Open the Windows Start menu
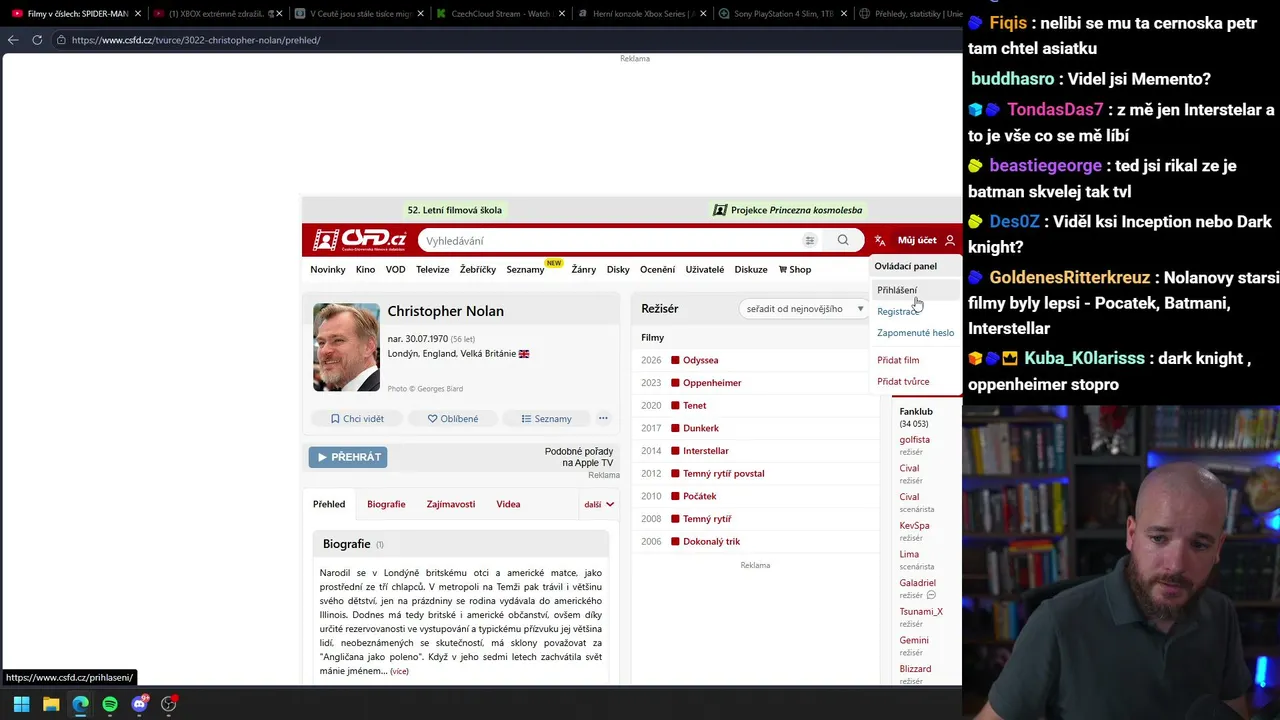1280x720 pixels. click(x=21, y=704)
